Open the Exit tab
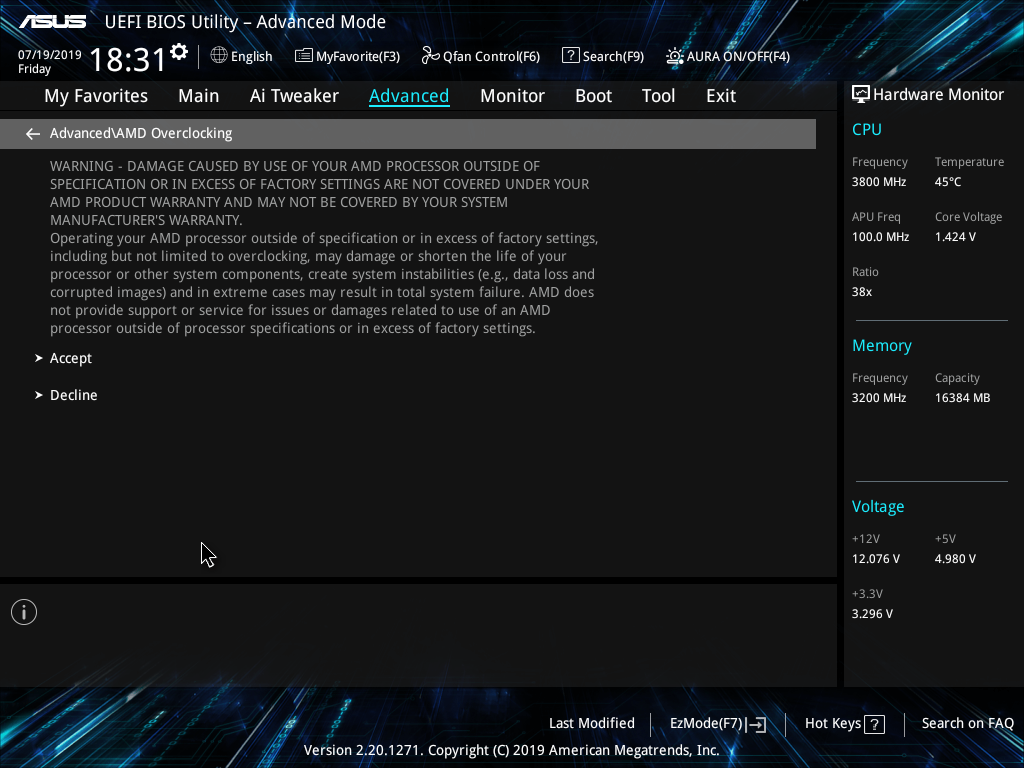The width and height of the screenshot is (1024, 768). 721,96
